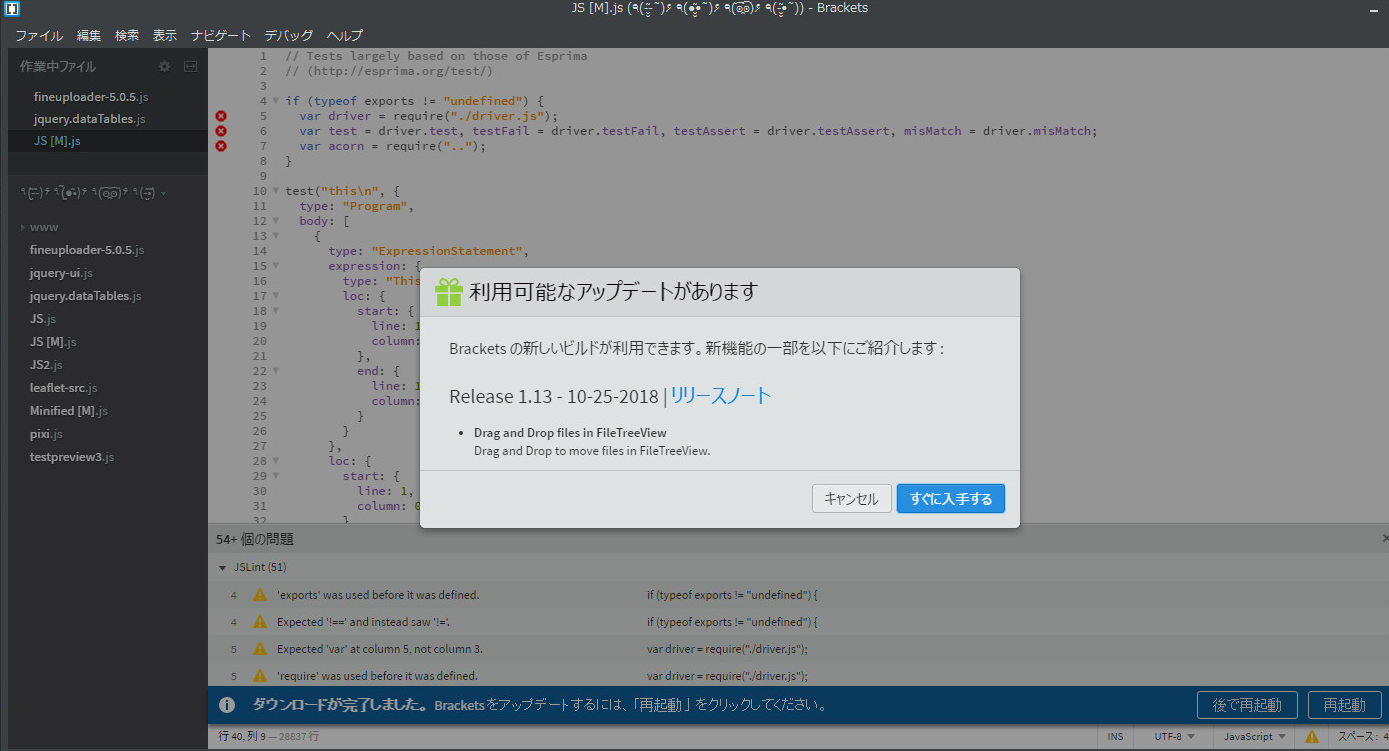Toggle split-view editor layout icon
Screen dimensions: 1389x751
tap(189, 66)
